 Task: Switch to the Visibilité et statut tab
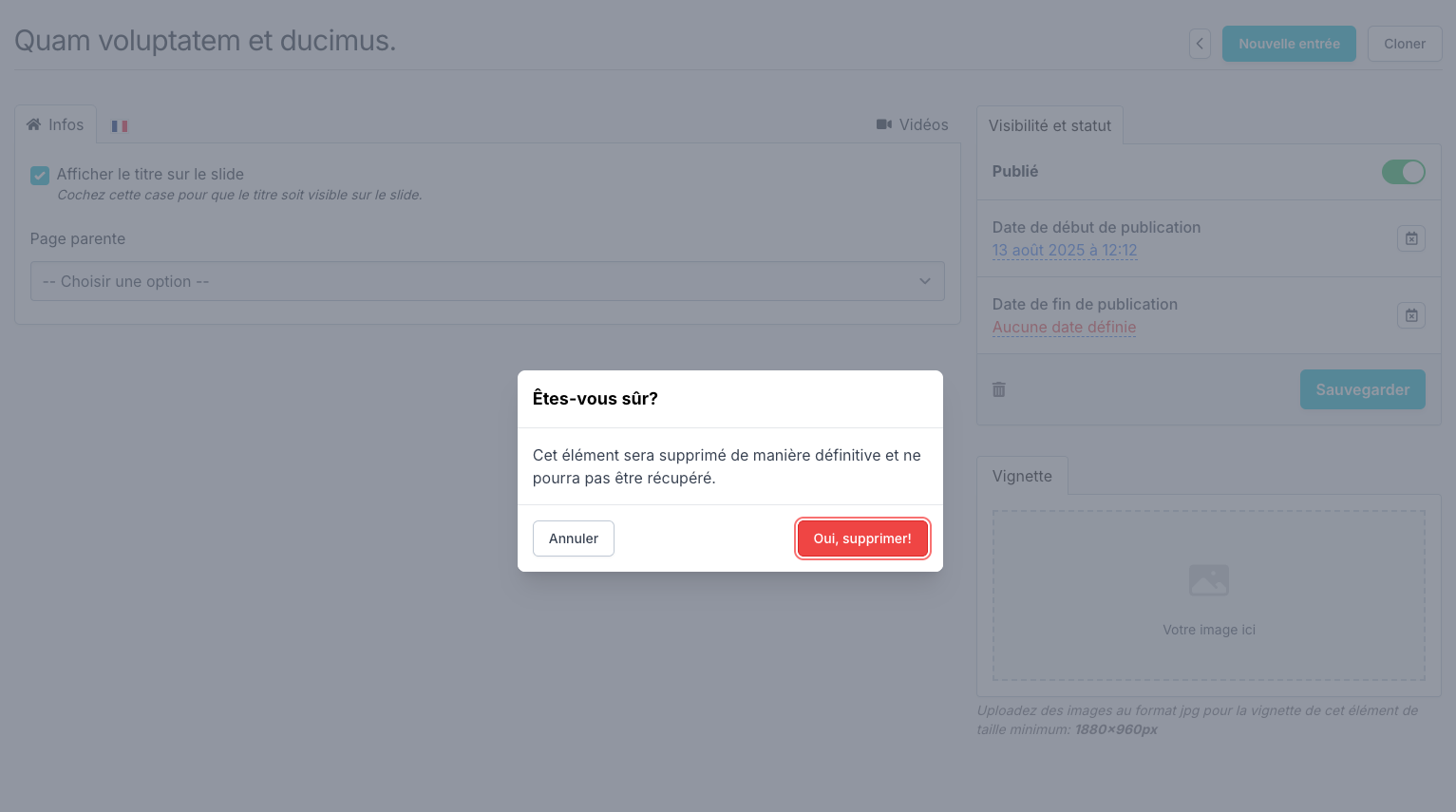pyautogui.click(x=1049, y=124)
